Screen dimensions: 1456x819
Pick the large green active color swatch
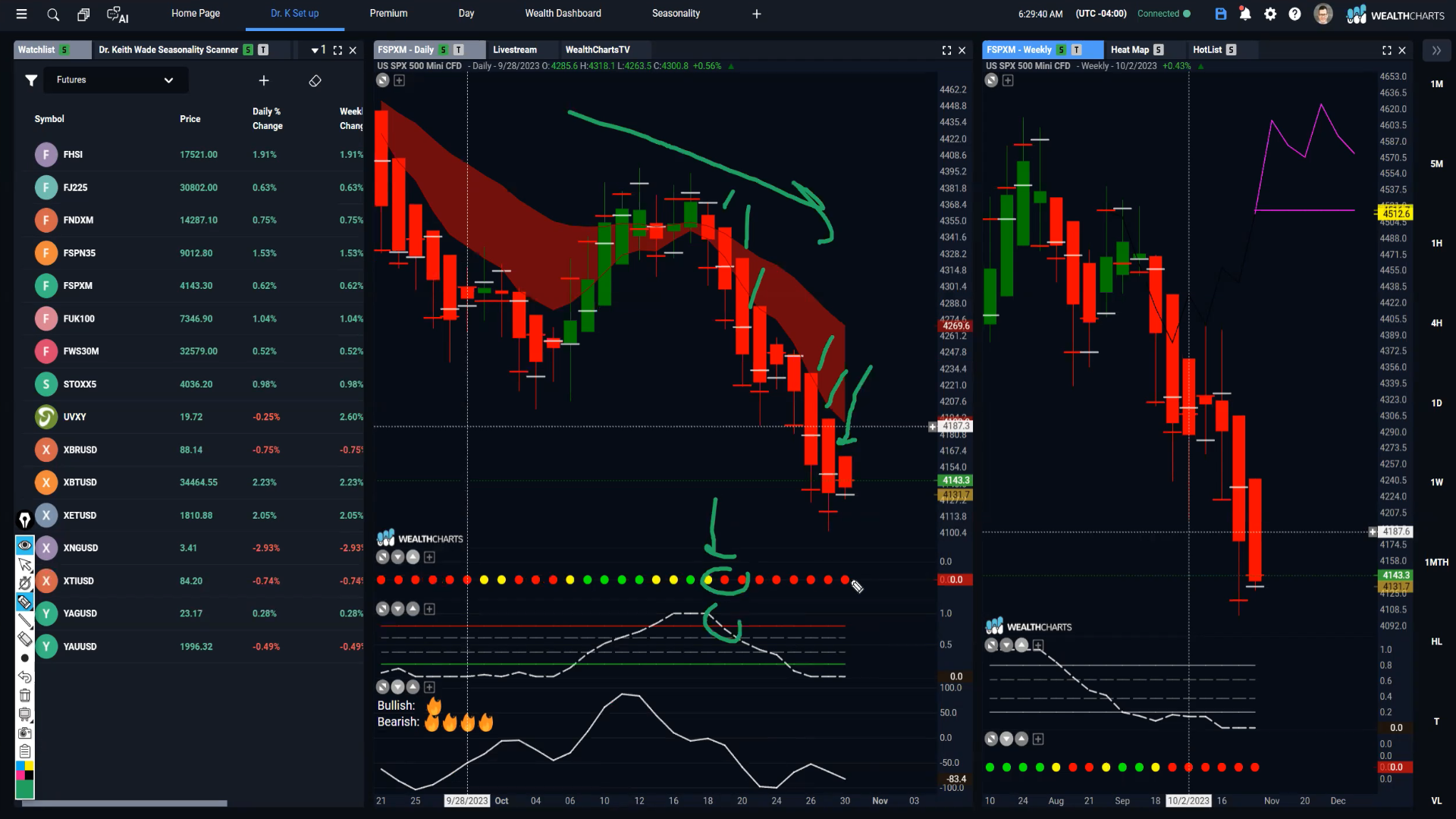click(x=25, y=789)
